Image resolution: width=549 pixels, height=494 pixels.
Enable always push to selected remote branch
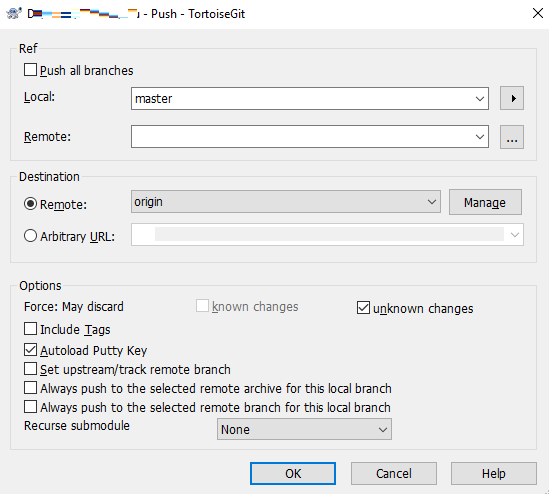tap(30, 407)
